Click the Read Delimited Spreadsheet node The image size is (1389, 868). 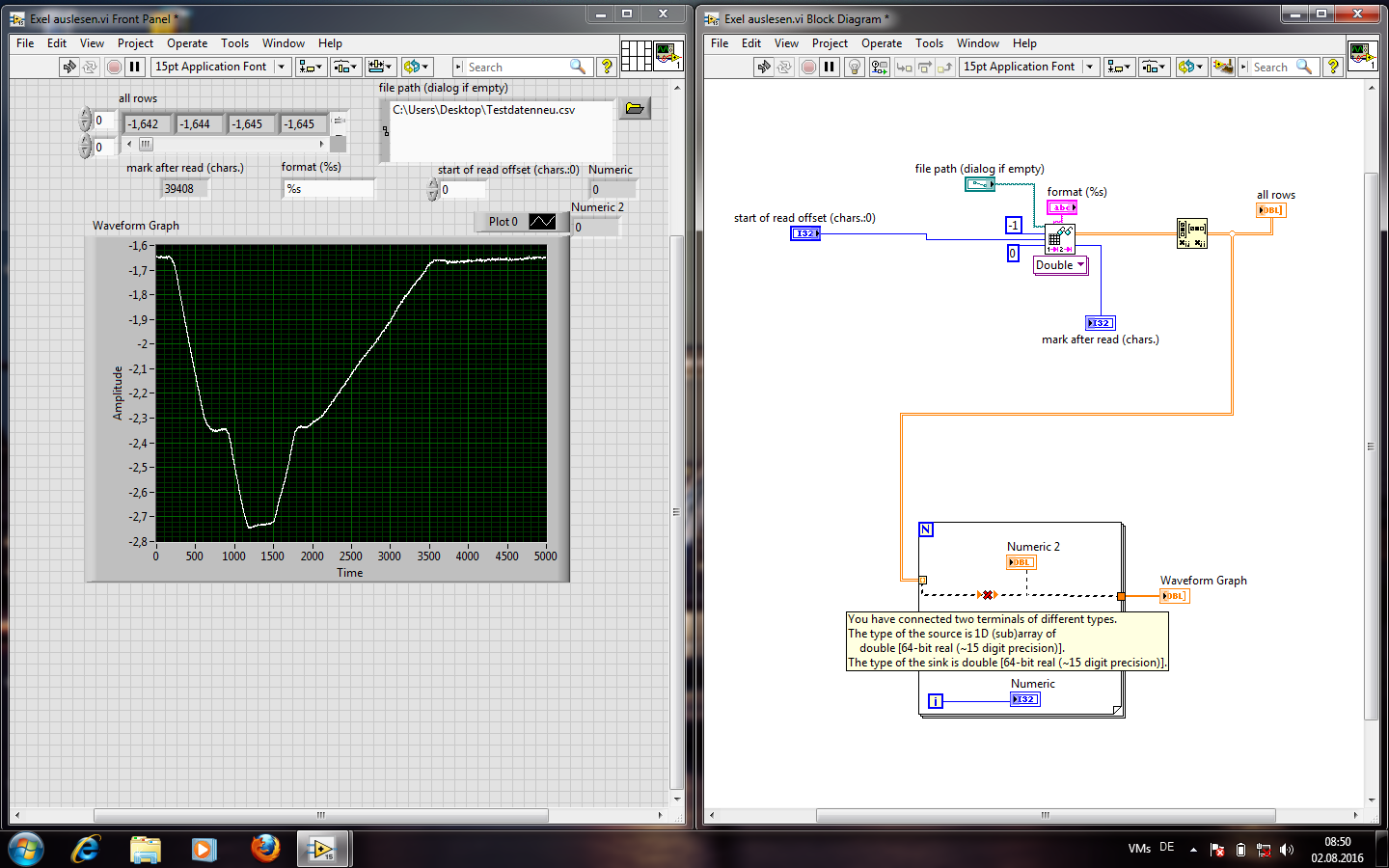(1059, 238)
